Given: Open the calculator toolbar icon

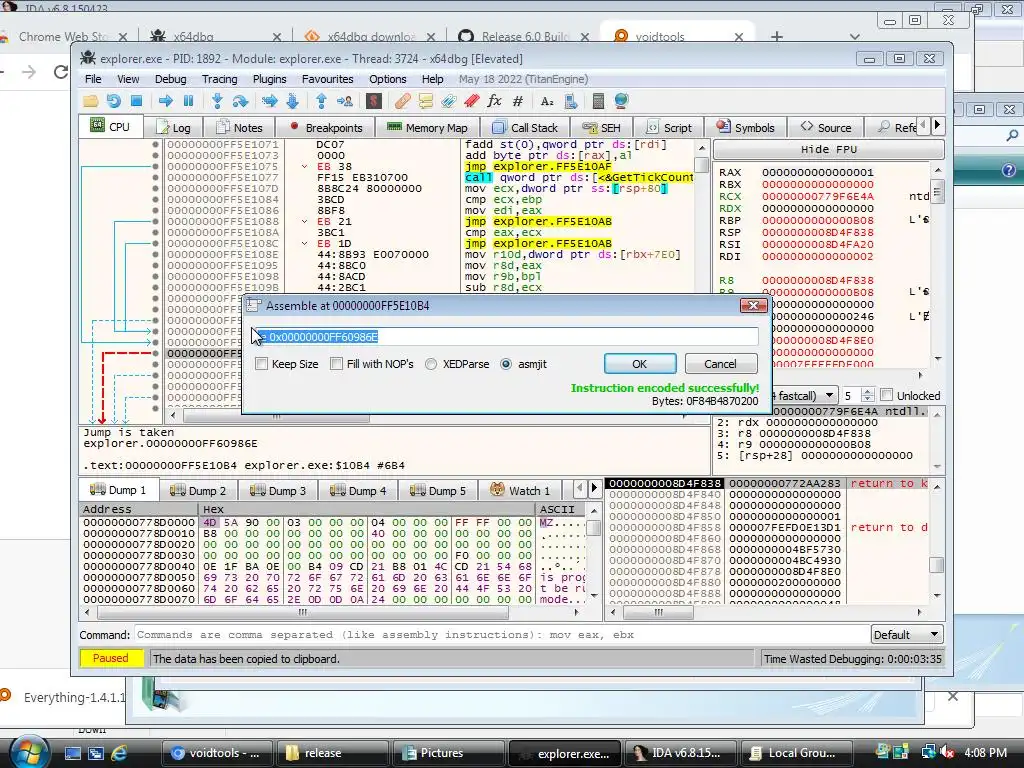Looking at the screenshot, I should pos(598,101).
